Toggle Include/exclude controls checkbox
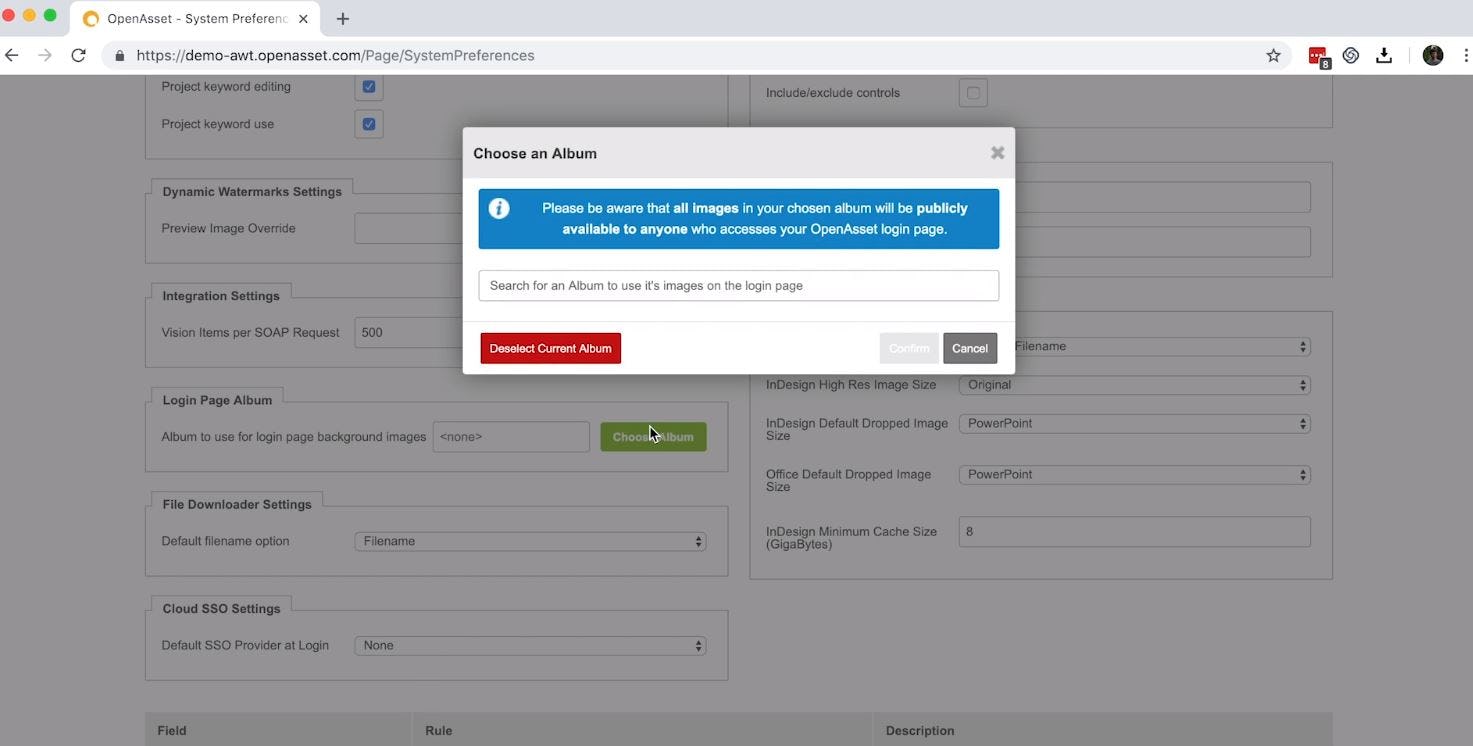 tap(973, 93)
